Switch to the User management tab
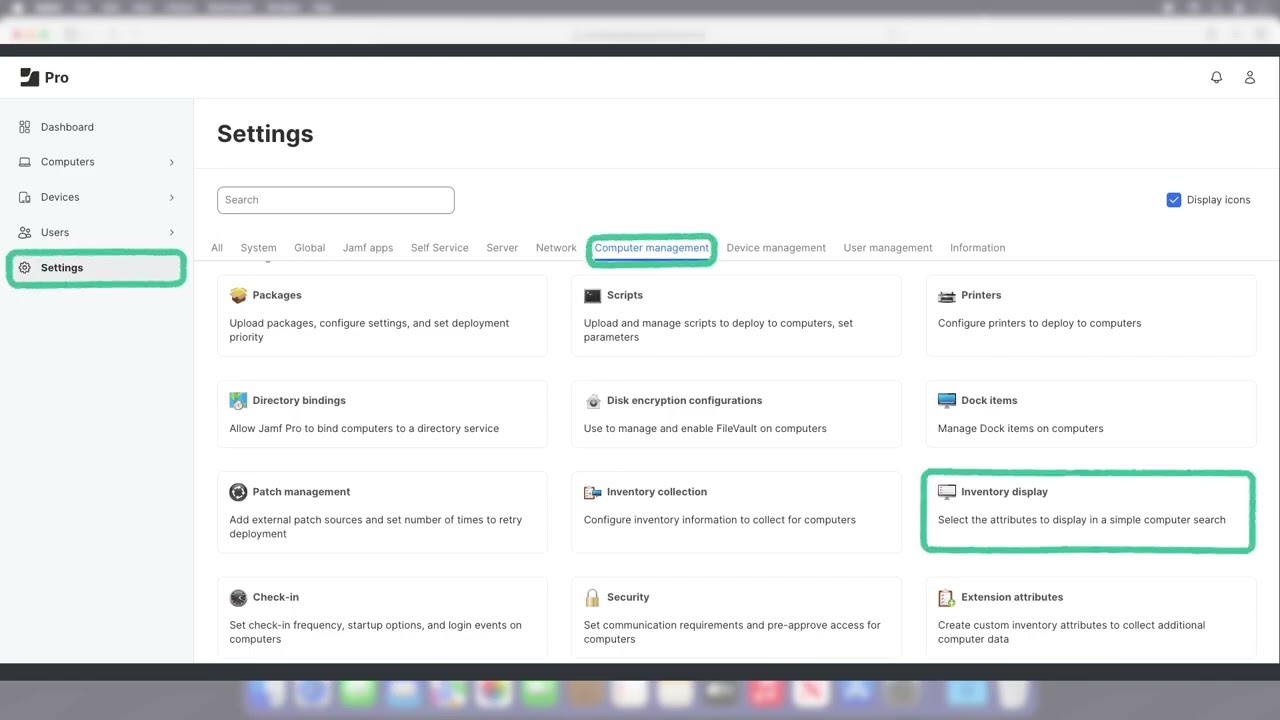The height and width of the screenshot is (720, 1280). (888, 248)
